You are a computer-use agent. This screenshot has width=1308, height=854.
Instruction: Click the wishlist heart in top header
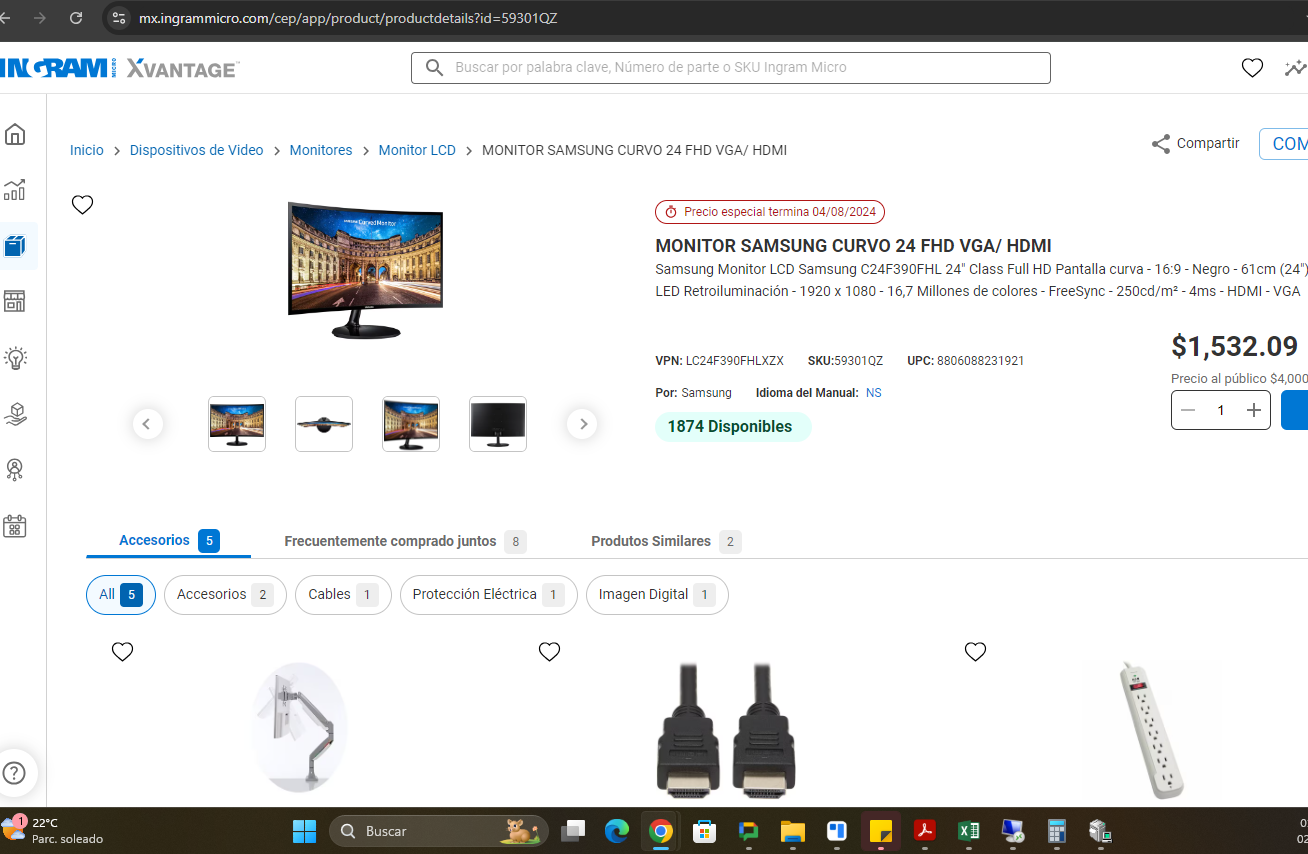tap(1252, 68)
